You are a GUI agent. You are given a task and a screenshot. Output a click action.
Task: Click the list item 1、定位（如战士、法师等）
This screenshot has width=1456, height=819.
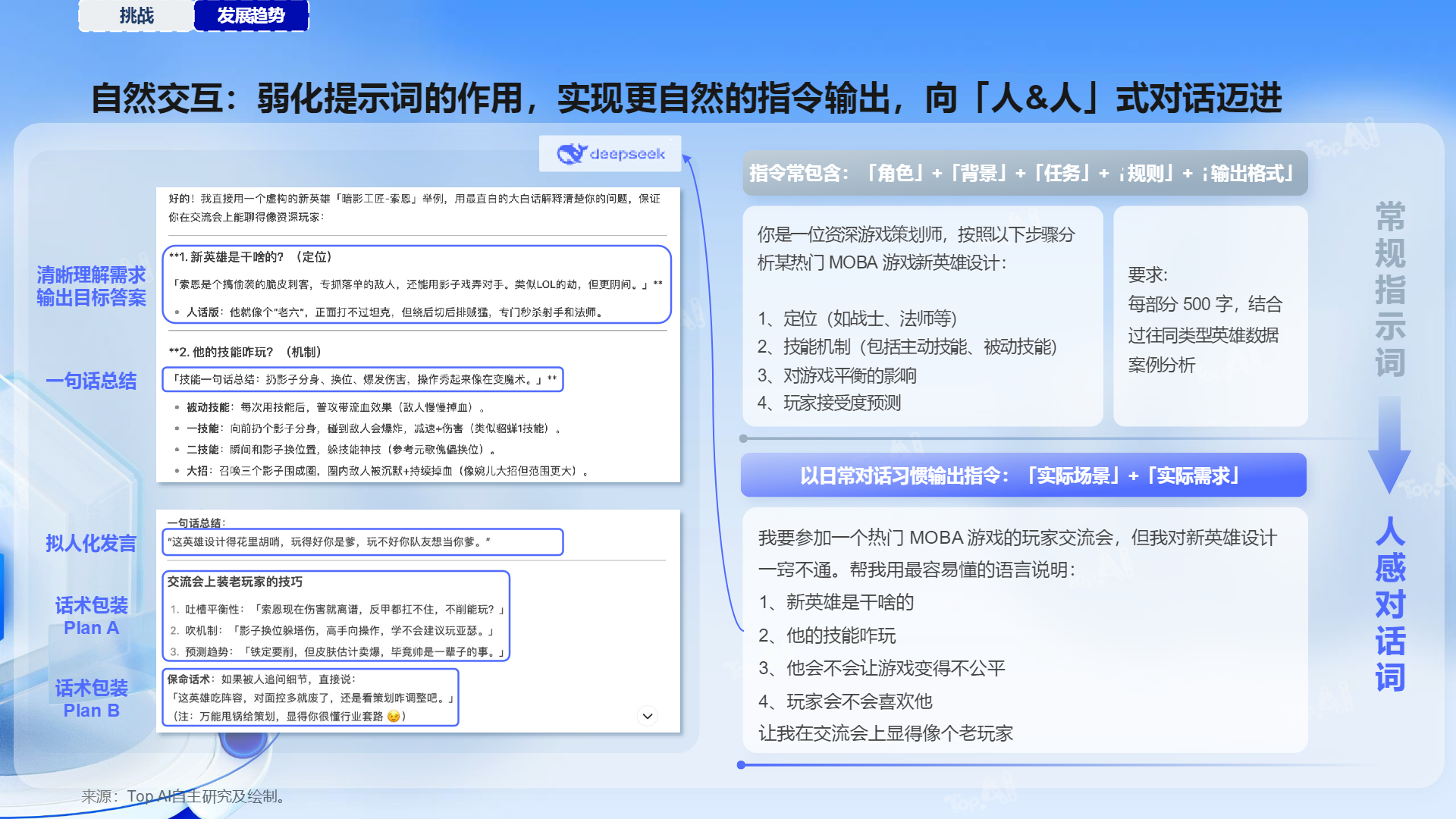857,318
